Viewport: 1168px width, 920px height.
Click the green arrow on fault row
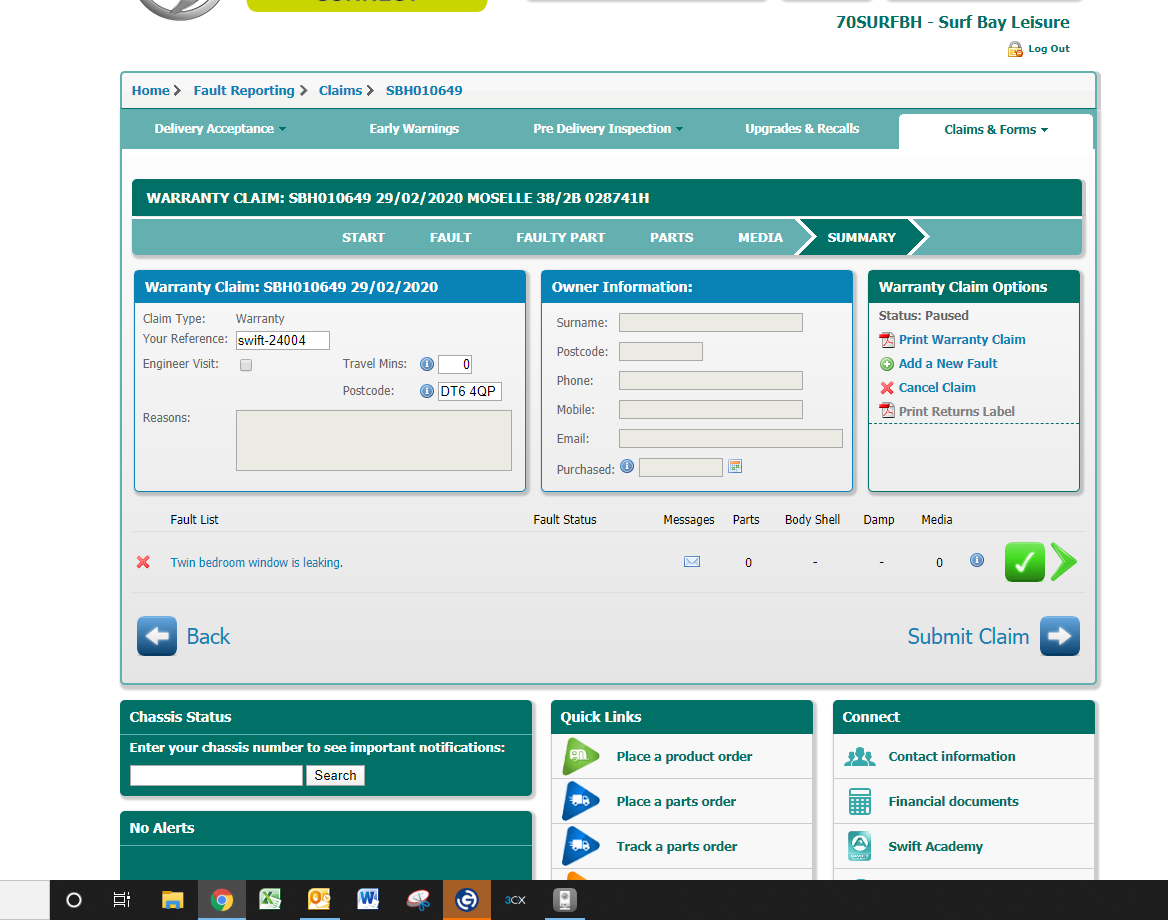(1064, 562)
